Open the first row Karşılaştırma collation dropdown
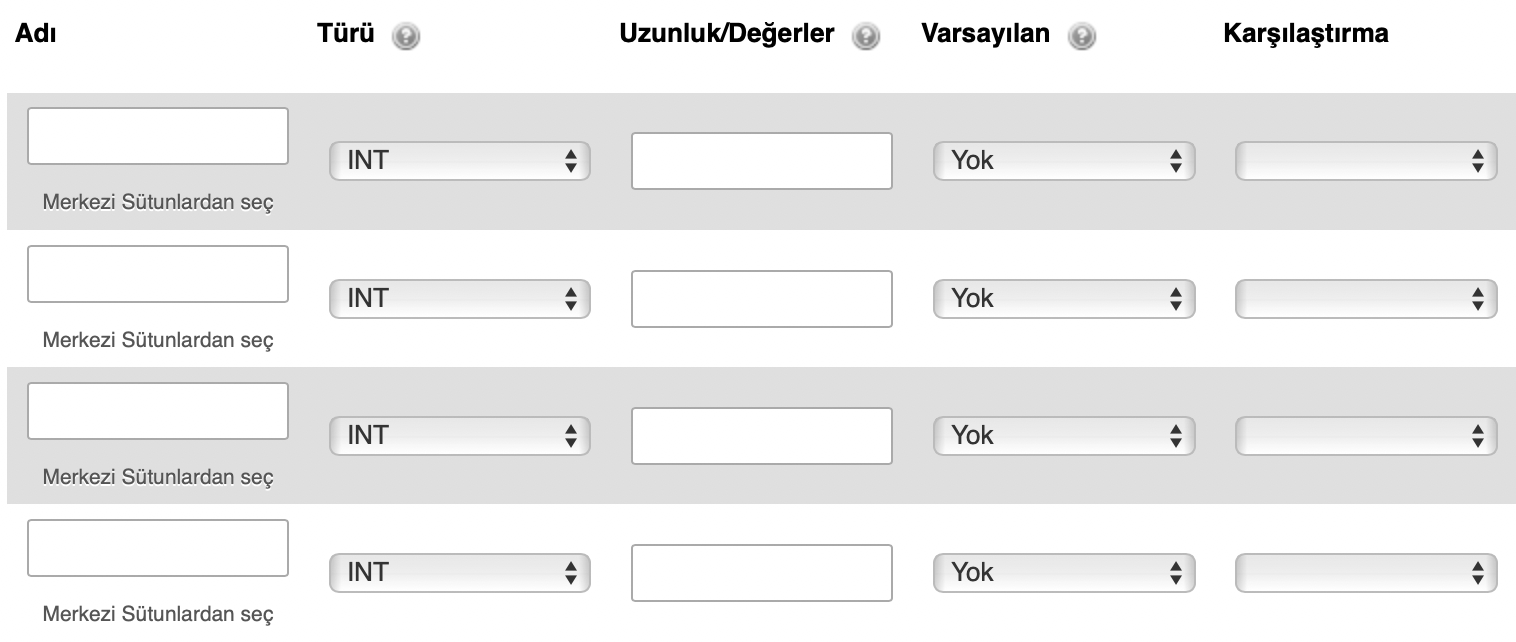This screenshot has width=1516, height=642. click(1366, 161)
